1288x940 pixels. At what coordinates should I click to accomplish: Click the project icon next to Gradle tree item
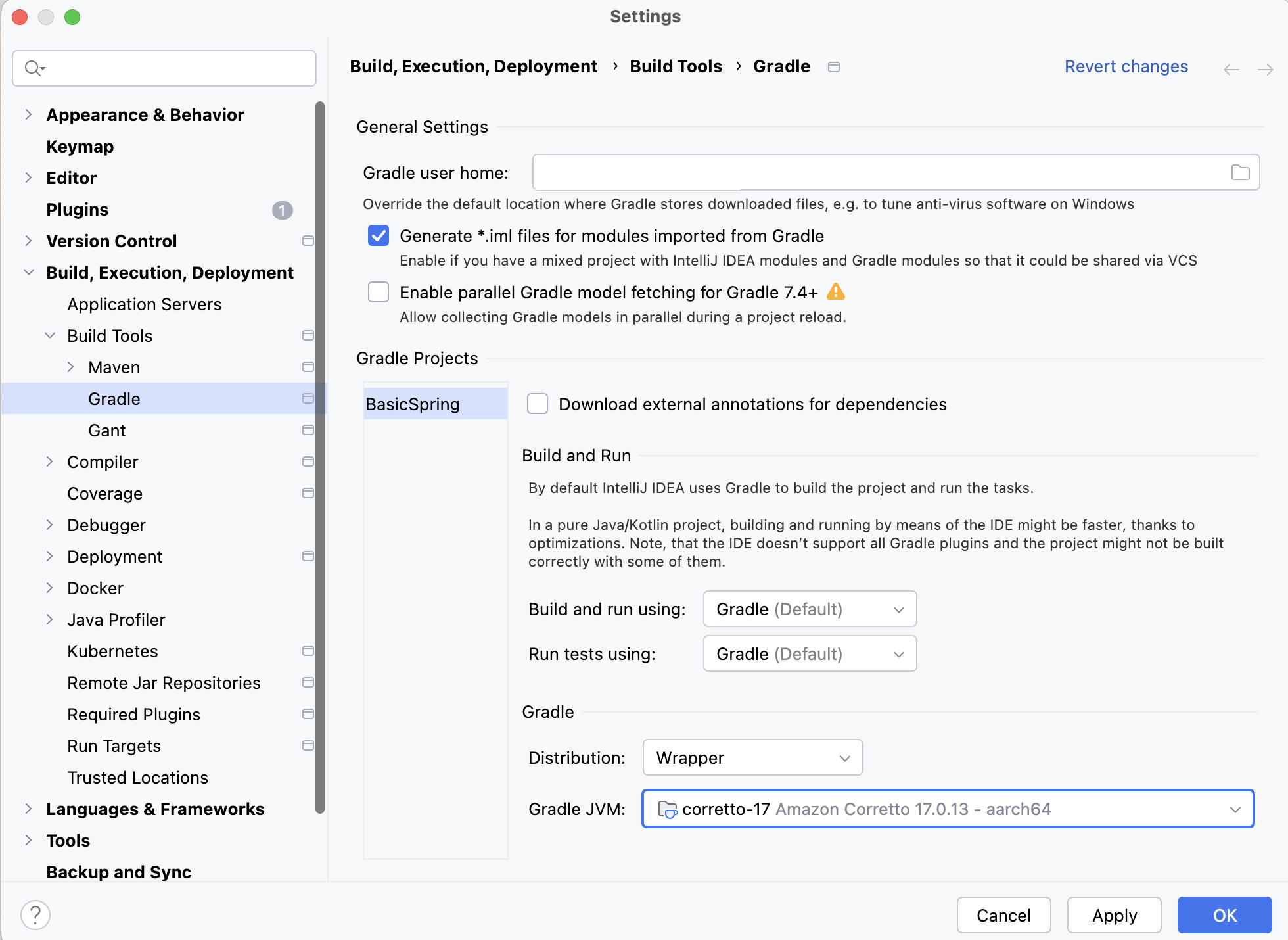[x=308, y=398]
